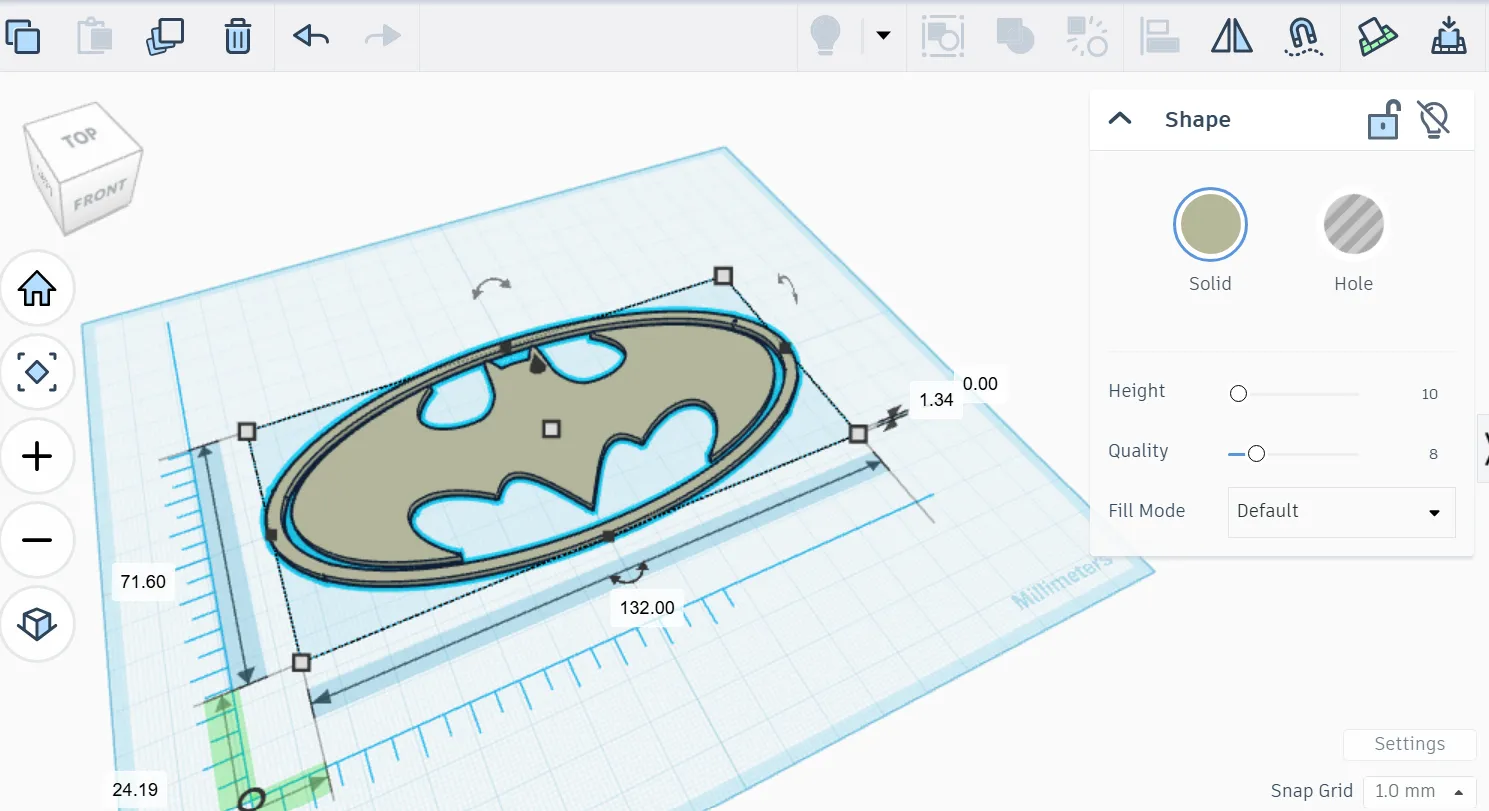
Task: Collapse the Shape panel
Action: point(1120,119)
